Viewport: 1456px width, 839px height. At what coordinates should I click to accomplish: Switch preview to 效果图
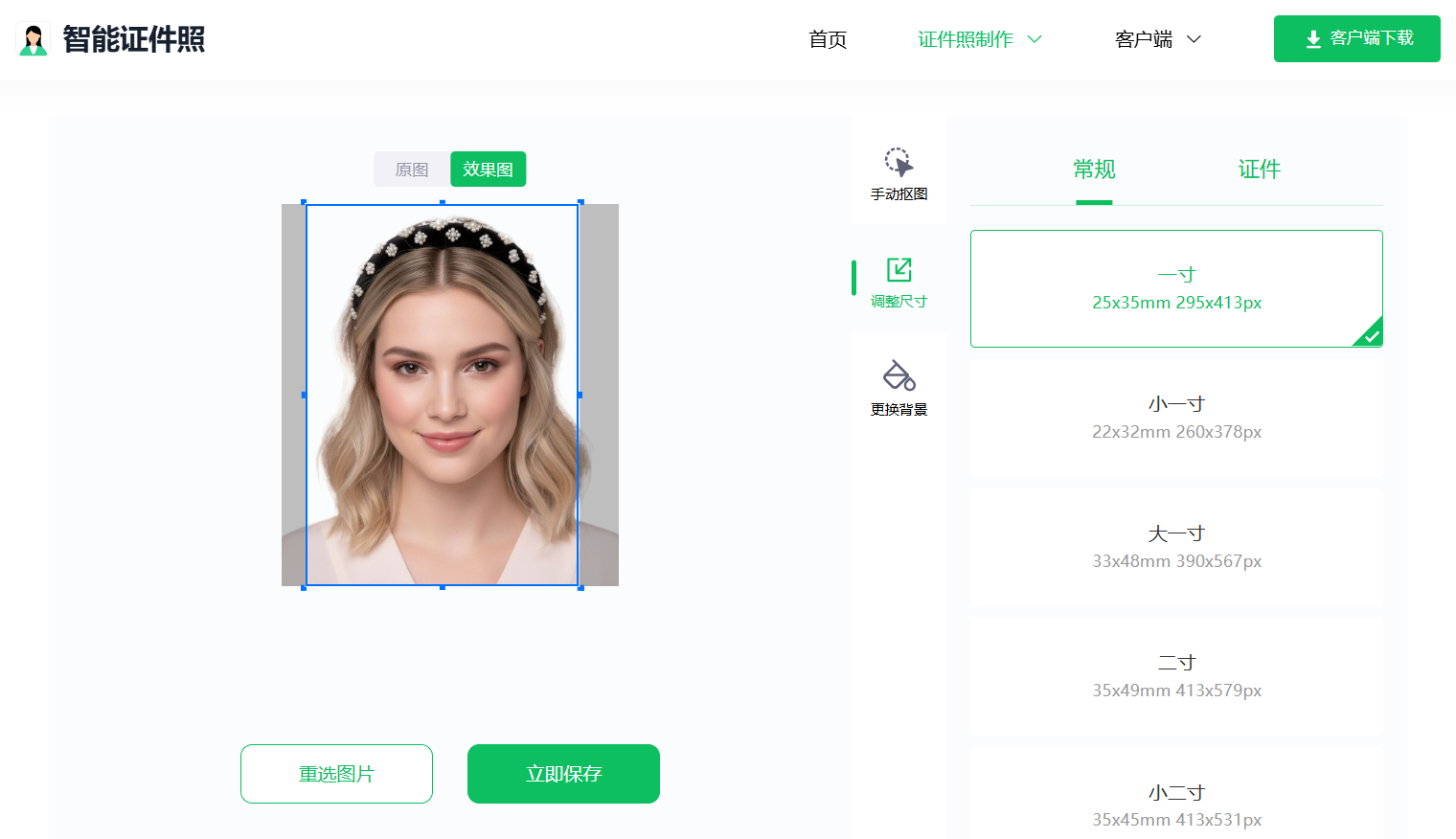click(488, 170)
